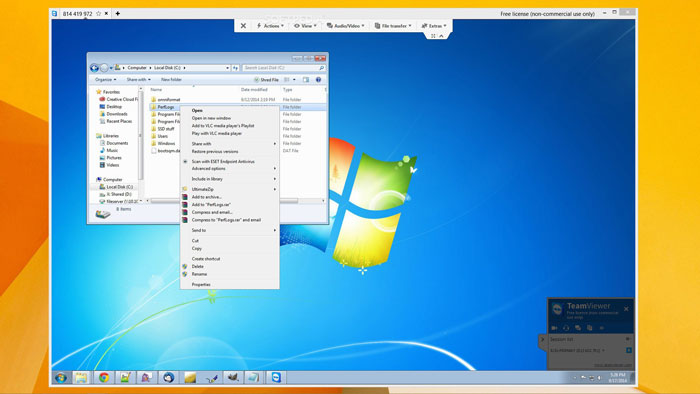Screen dimensions: 700x394
Task: Open the remote Windows Start button
Action: coord(61,378)
